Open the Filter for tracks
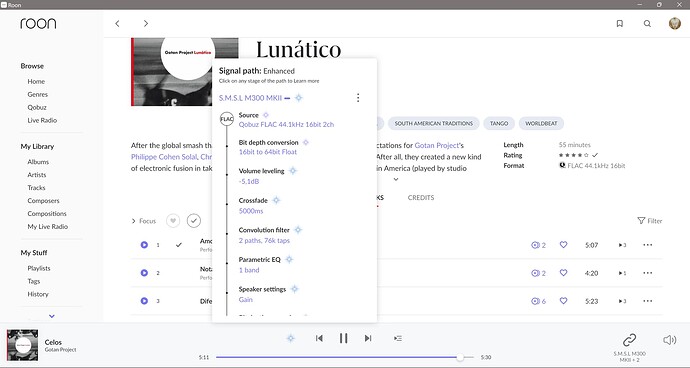 [650, 221]
